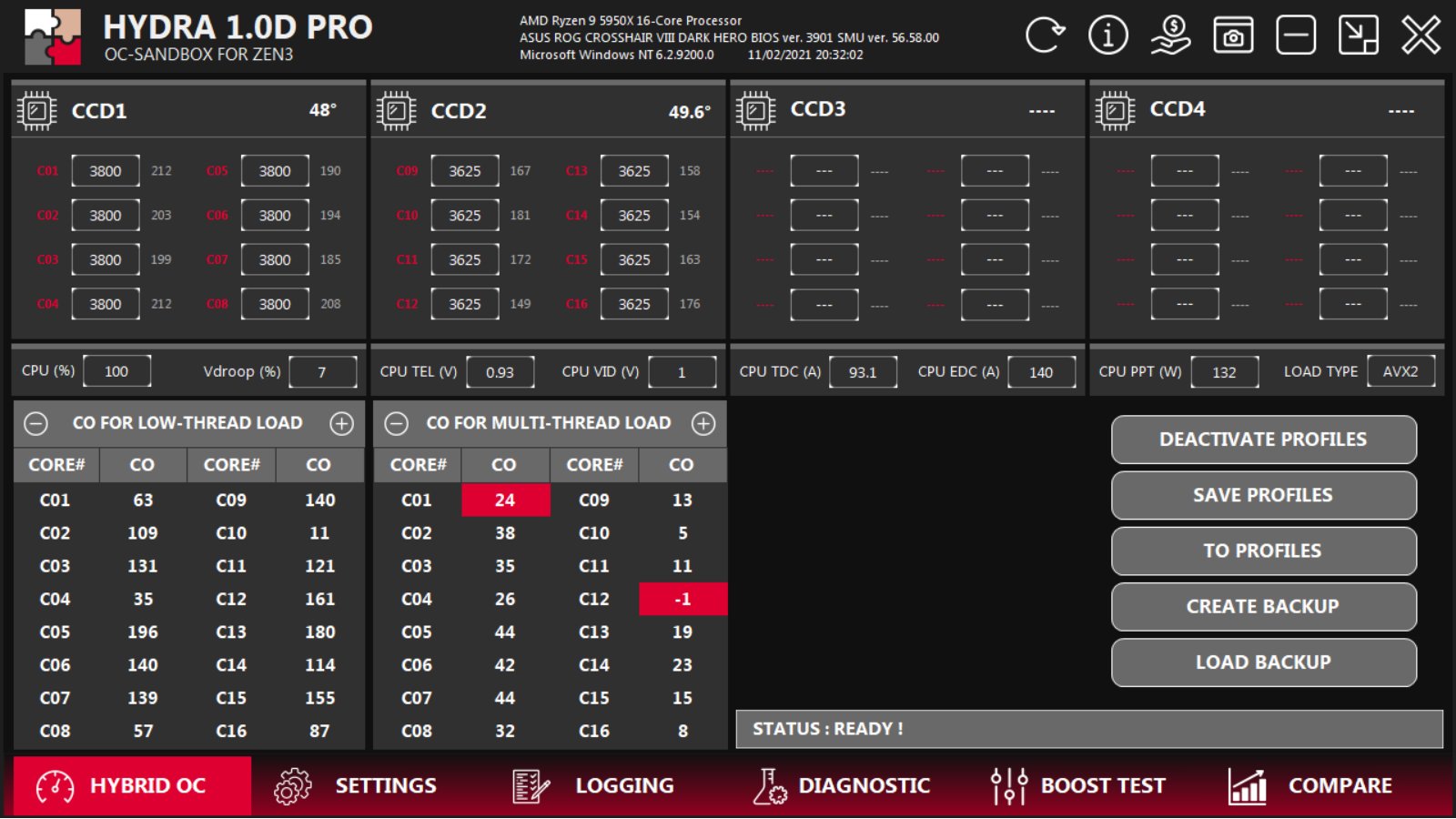Increase CO for multi-thread load with plus icon
This screenshot has width=1456, height=819.
(x=703, y=423)
